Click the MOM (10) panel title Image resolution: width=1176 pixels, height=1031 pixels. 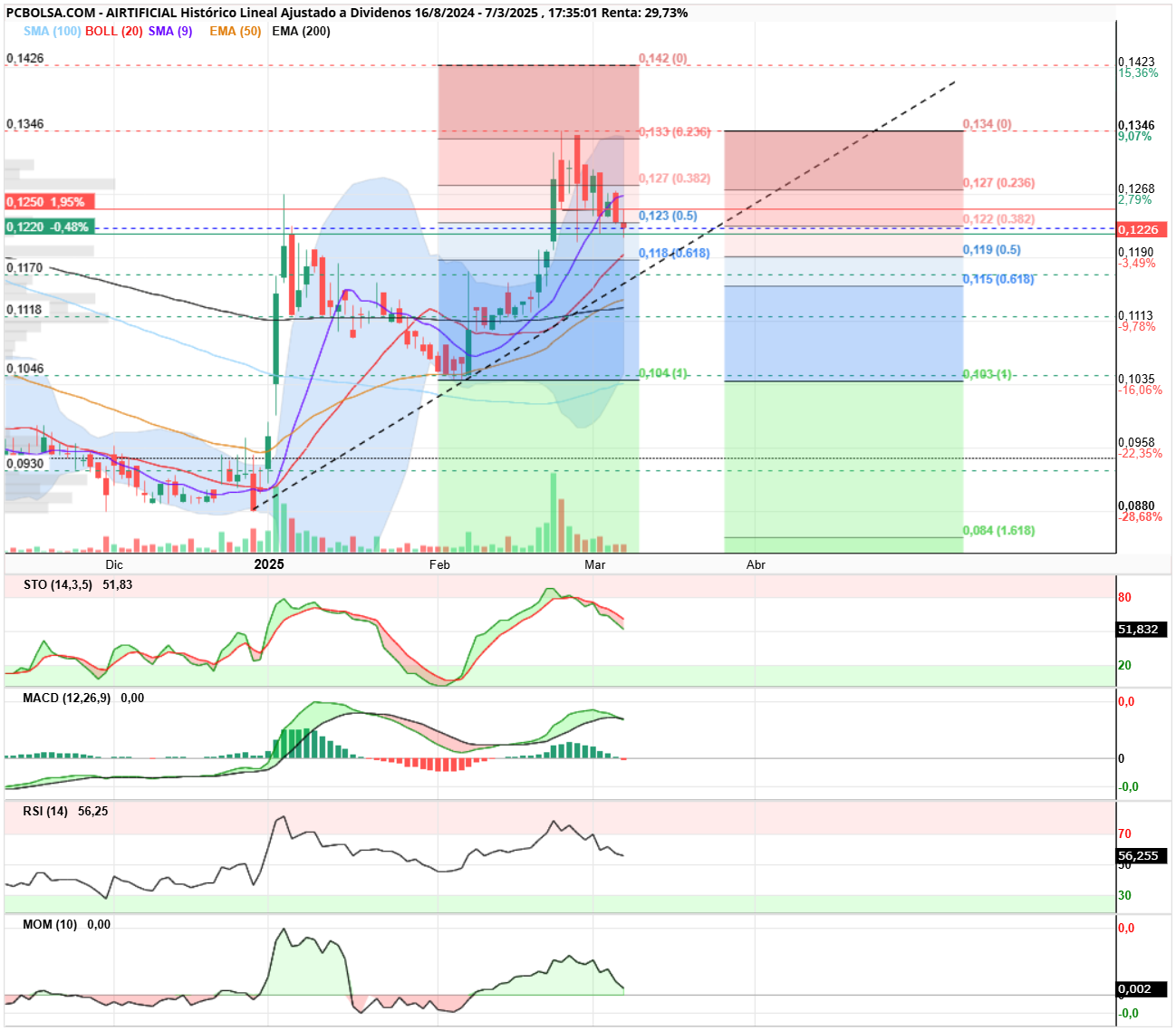pyautogui.click(x=50, y=924)
